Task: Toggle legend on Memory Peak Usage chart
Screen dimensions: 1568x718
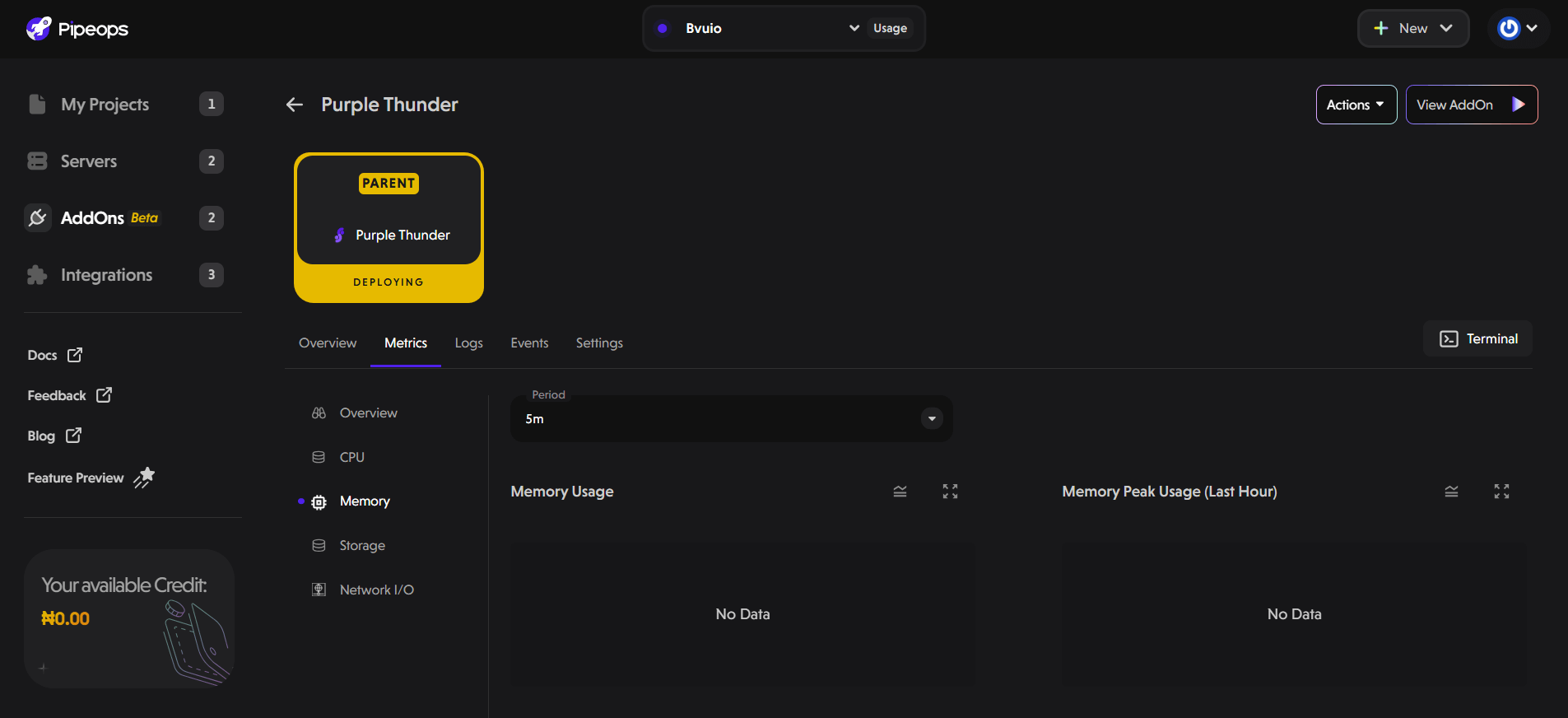Action: coord(1451,492)
